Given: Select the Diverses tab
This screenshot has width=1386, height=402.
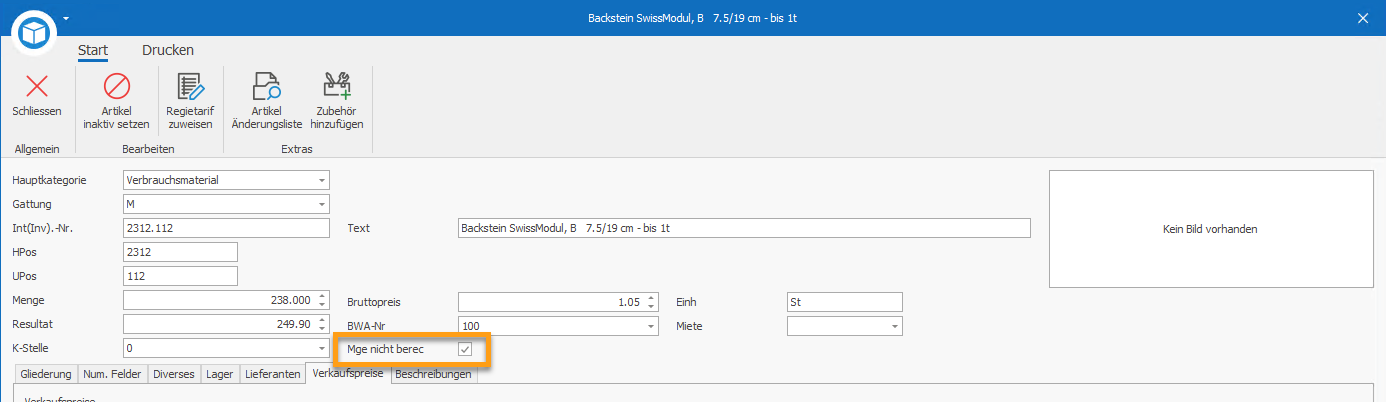Looking at the screenshot, I should click(174, 374).
